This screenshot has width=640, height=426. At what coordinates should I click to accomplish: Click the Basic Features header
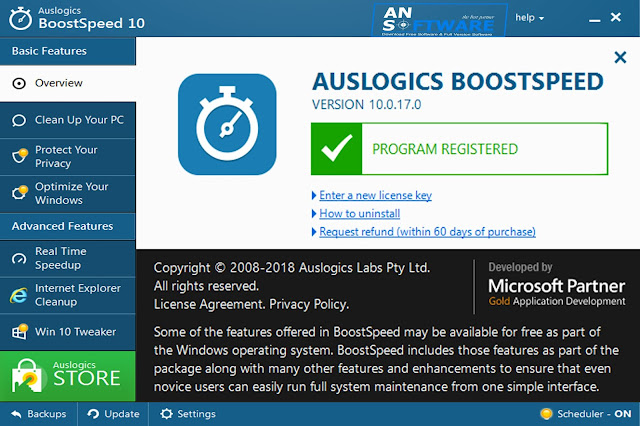pos(68,51)
